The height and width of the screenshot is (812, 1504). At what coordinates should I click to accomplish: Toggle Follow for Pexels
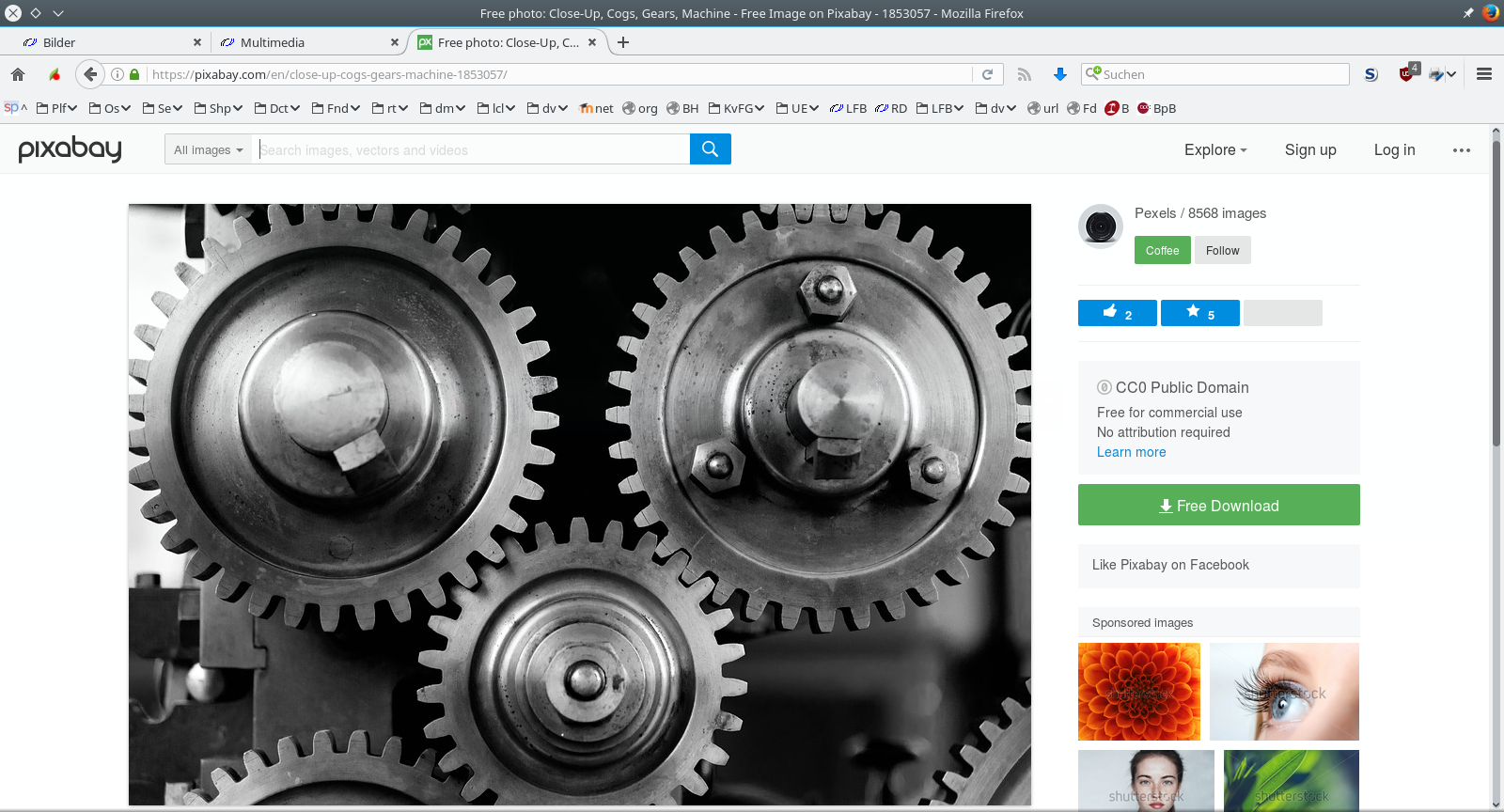tap(1223, 250)
